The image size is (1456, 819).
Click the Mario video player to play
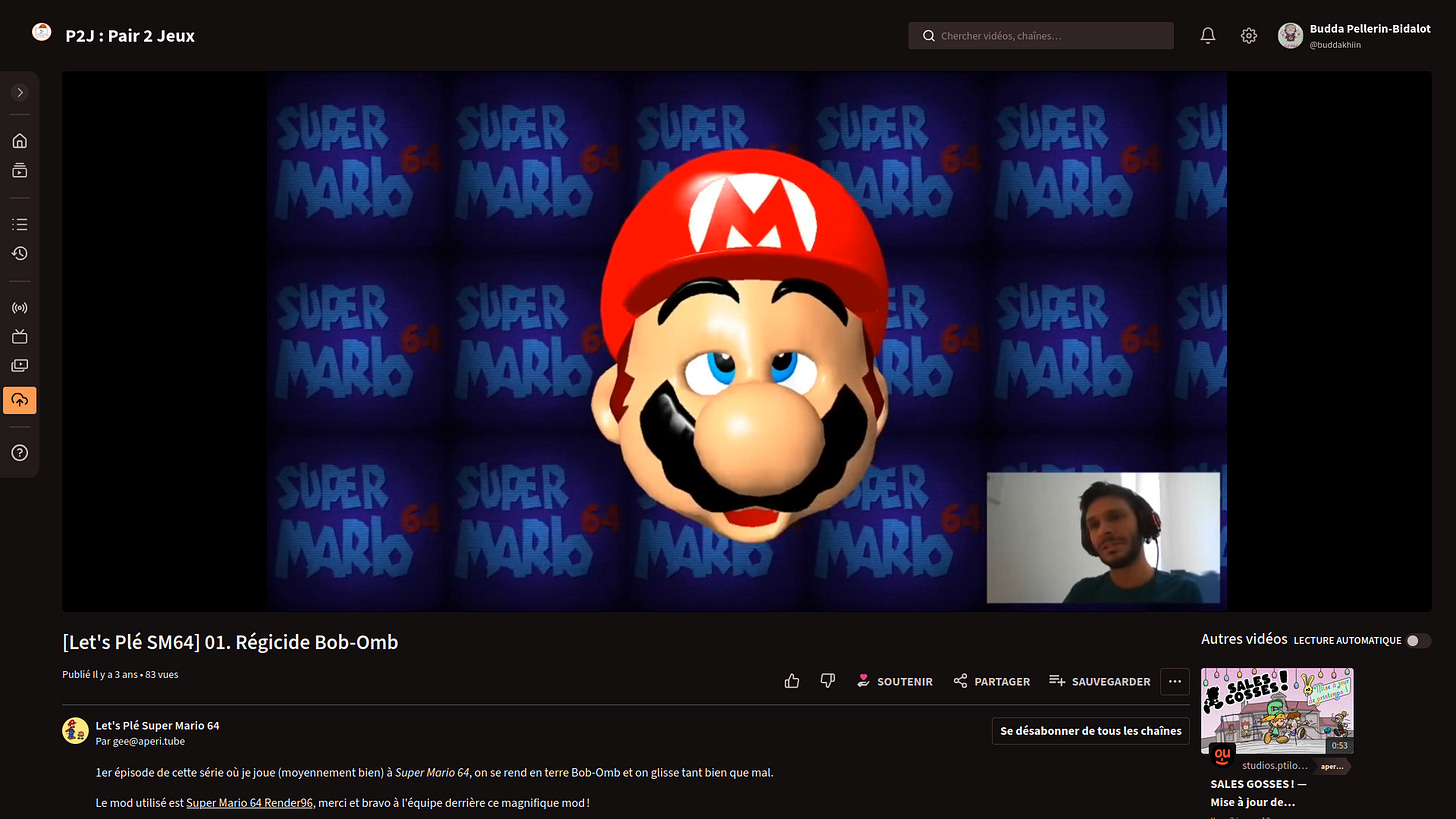pos(746,341)
